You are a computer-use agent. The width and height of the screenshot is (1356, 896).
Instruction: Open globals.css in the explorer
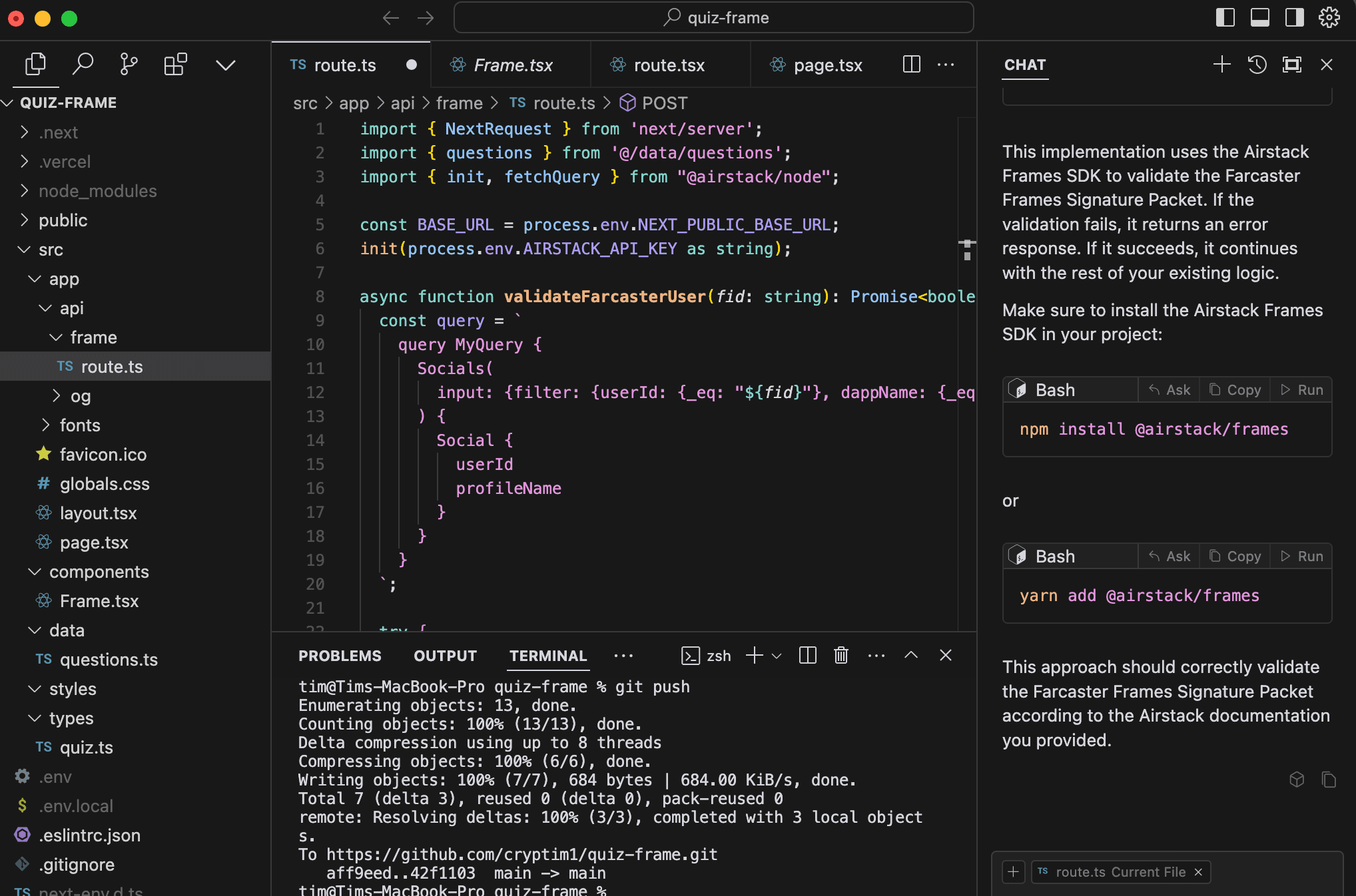coord(135,484)
